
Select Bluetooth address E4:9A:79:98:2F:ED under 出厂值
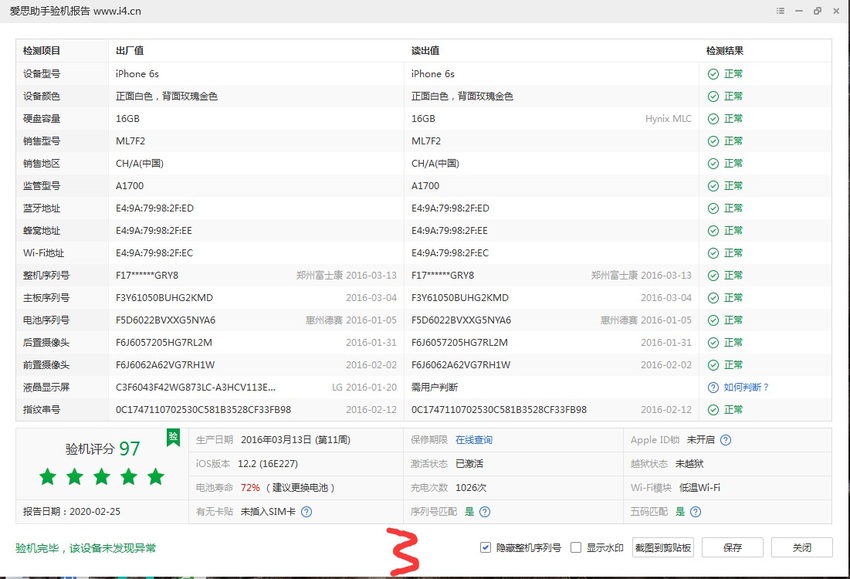point(154,208)
